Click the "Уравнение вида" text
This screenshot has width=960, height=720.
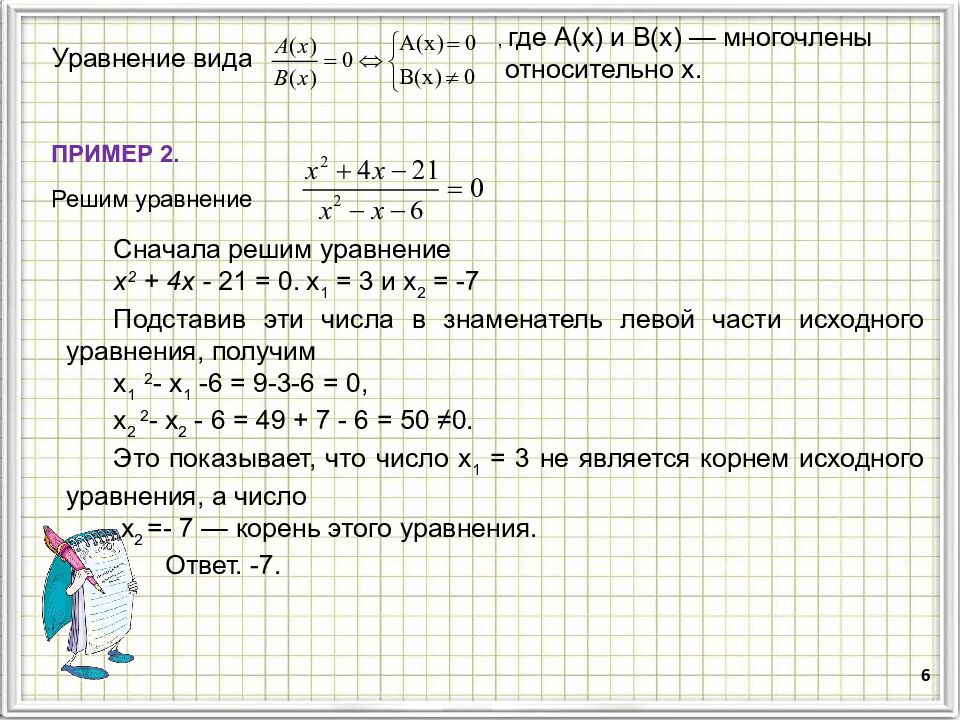152,59
